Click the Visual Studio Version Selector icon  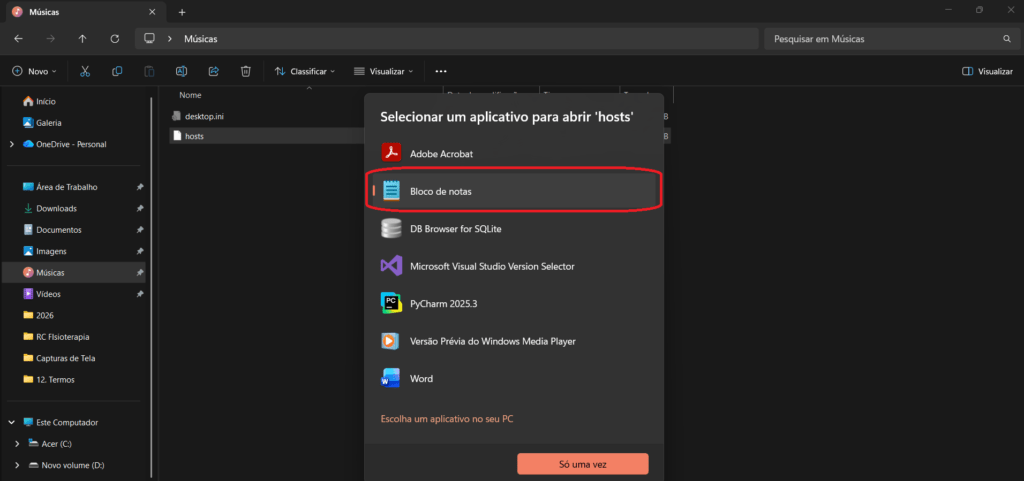(391, 266)
